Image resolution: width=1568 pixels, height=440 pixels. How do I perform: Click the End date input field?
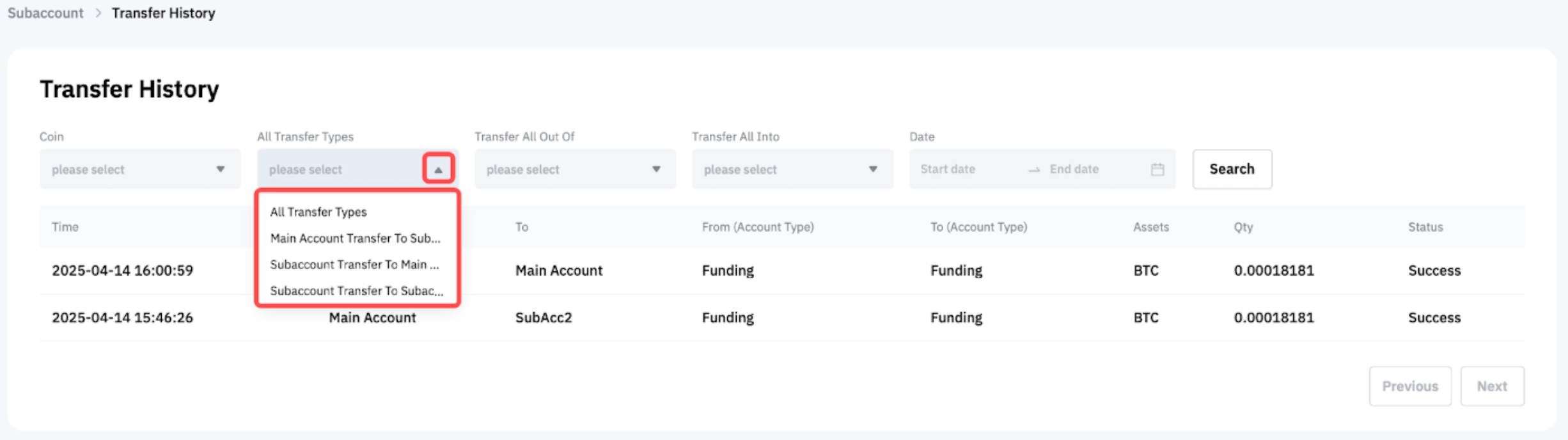[1087, 169]
